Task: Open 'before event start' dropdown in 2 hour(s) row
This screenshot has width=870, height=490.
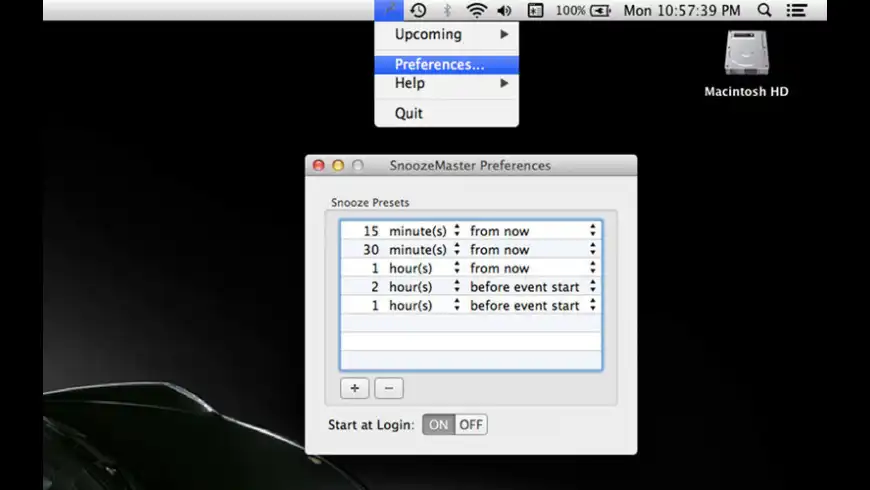Action: tap(533, 287)
